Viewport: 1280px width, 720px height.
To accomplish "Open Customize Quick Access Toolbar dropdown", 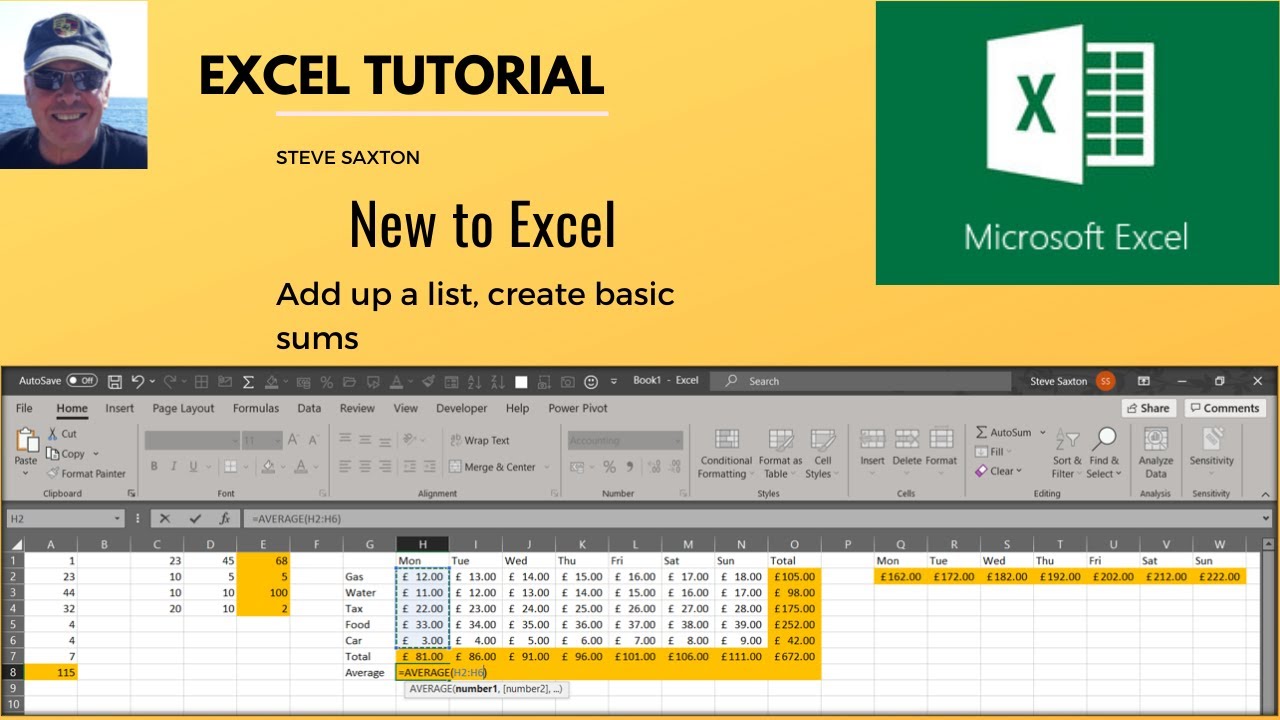I will (614, 382).
